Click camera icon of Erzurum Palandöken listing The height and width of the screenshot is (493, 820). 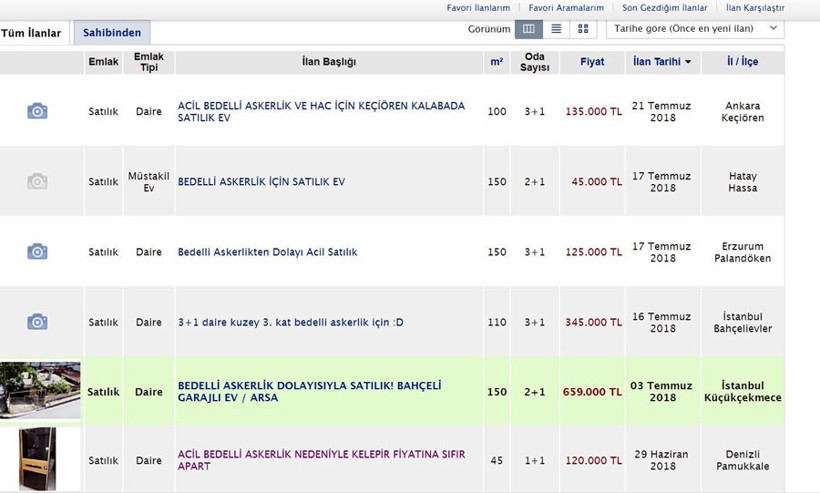[37, 251]
